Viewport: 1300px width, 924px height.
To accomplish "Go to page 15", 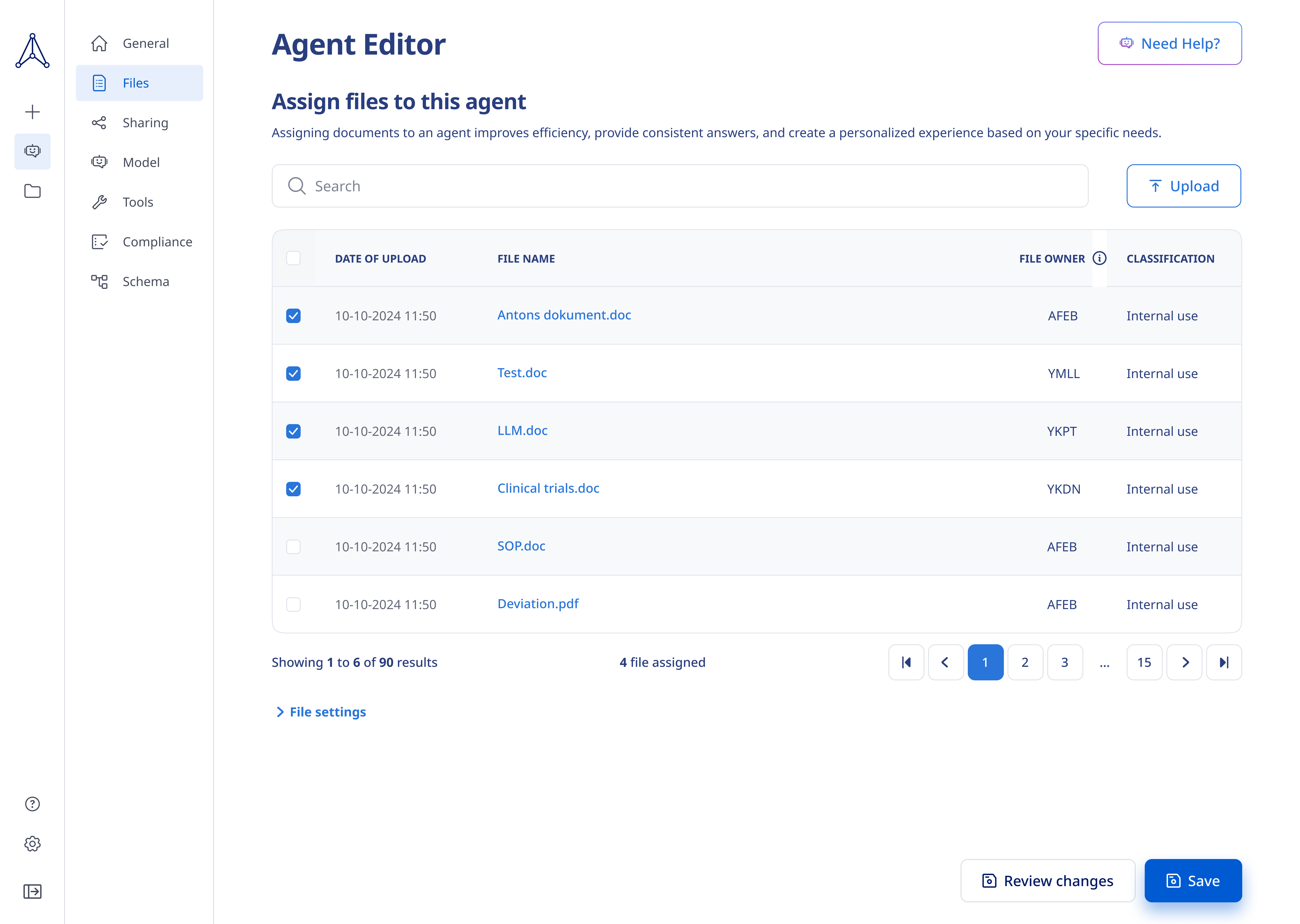I will (1145, 662).
